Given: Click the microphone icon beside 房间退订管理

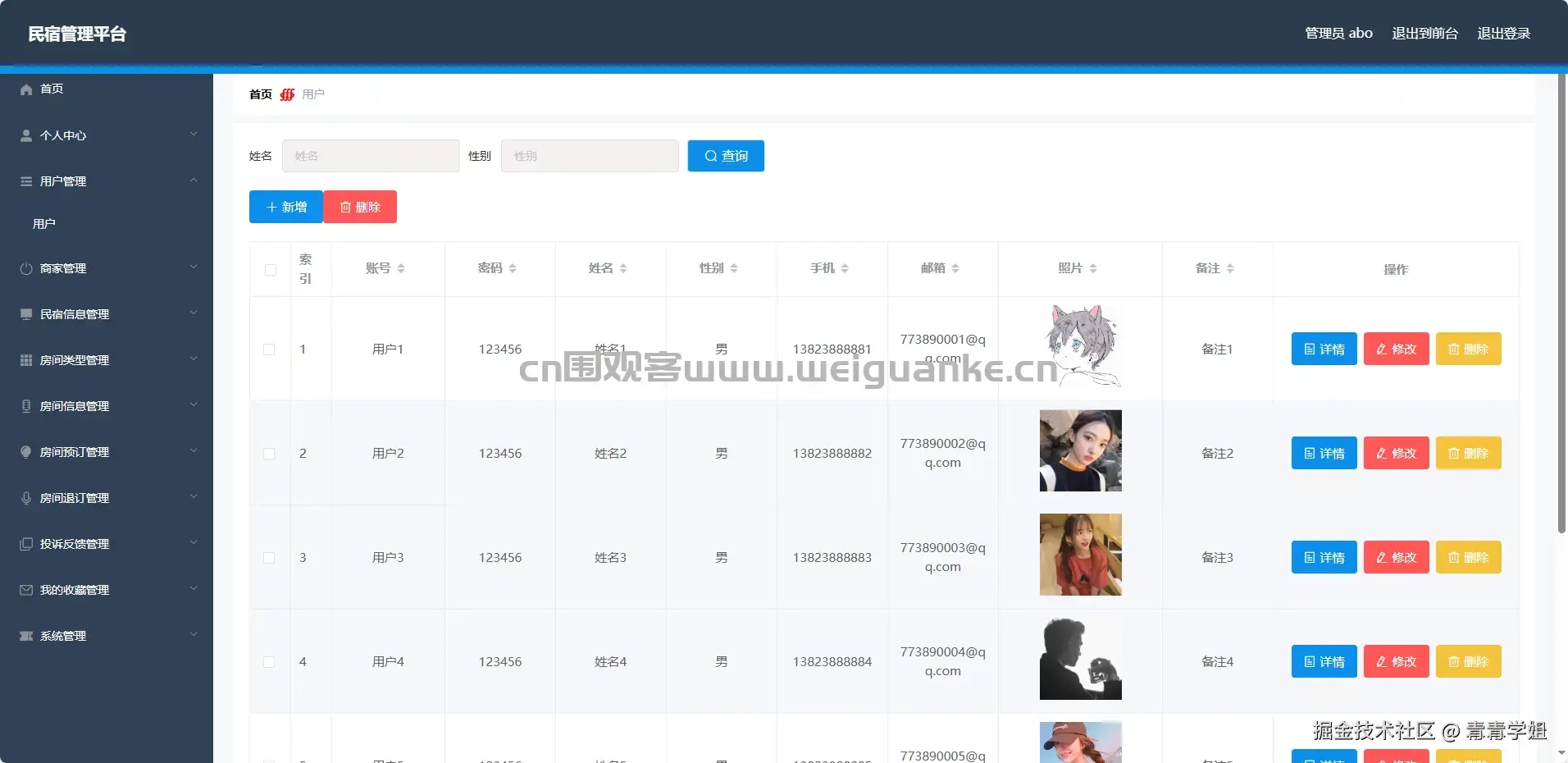Looking at the screenshot, I should coord(26,498).
